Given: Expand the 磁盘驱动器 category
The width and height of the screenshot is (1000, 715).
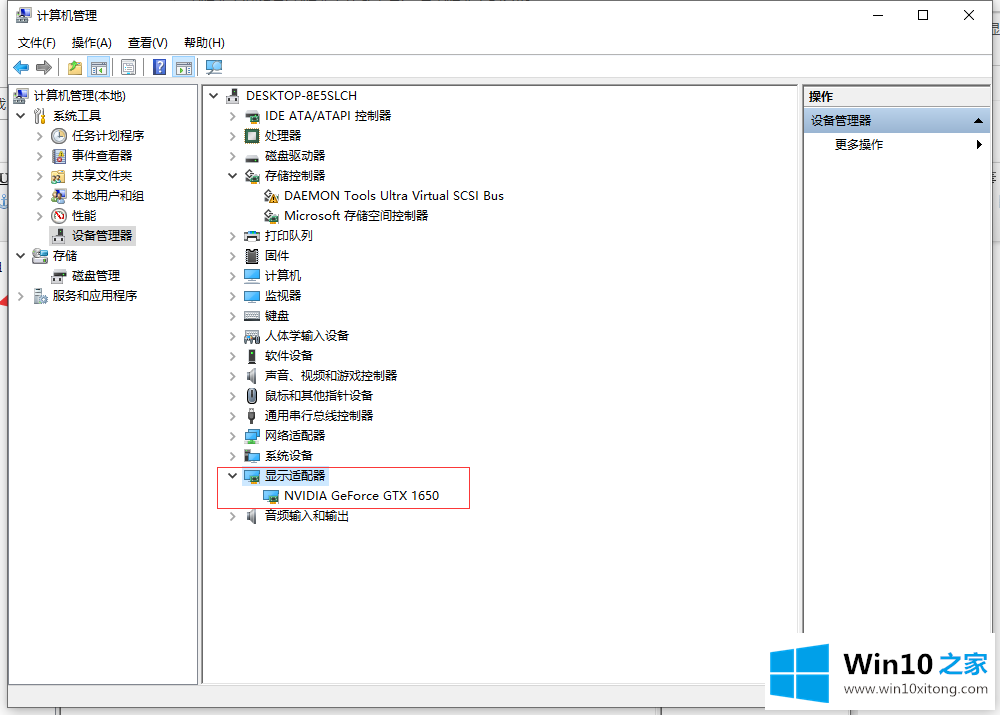Looking at the screenshot, I should [233, 156].
